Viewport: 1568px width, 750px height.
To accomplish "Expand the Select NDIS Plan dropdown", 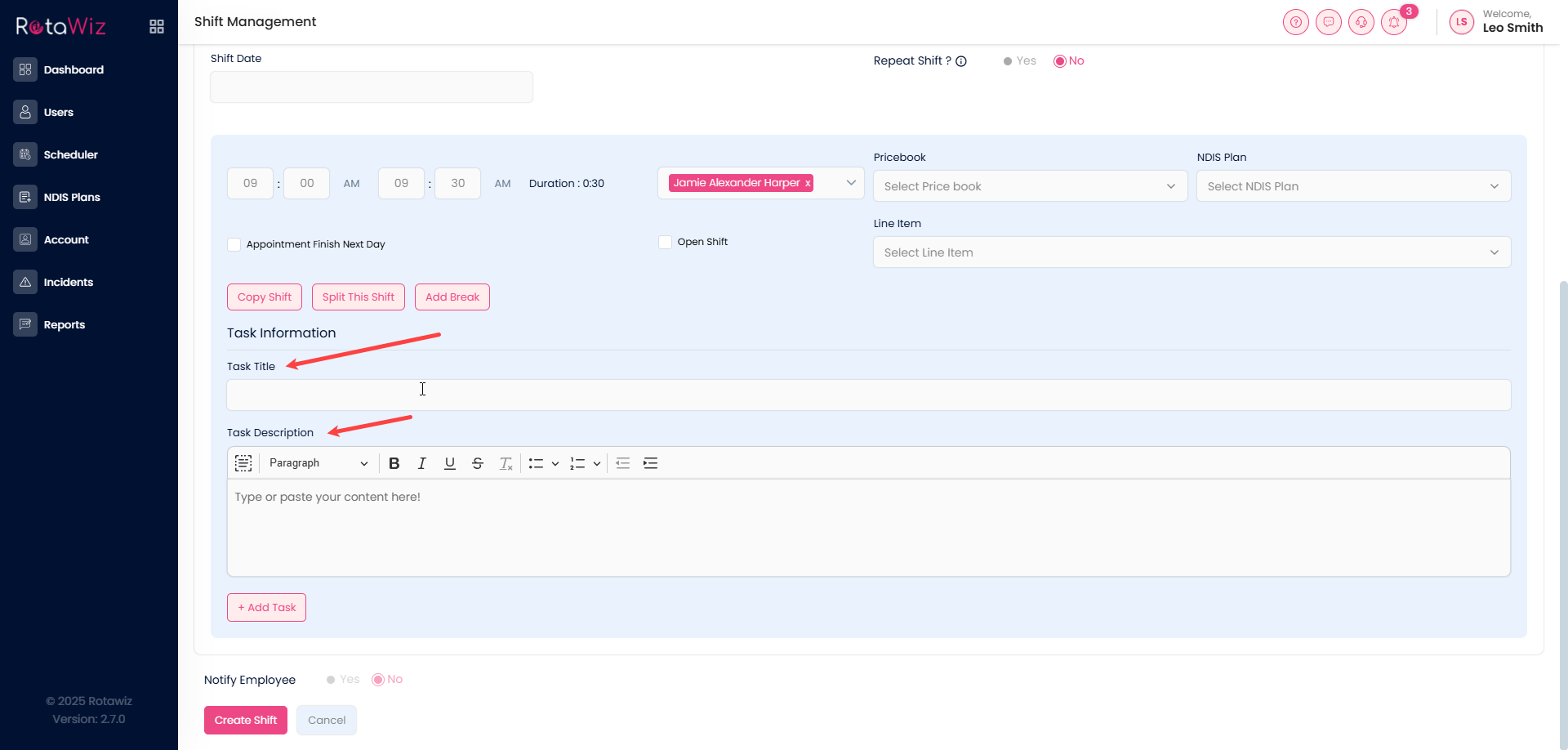I will point(1352,186).
